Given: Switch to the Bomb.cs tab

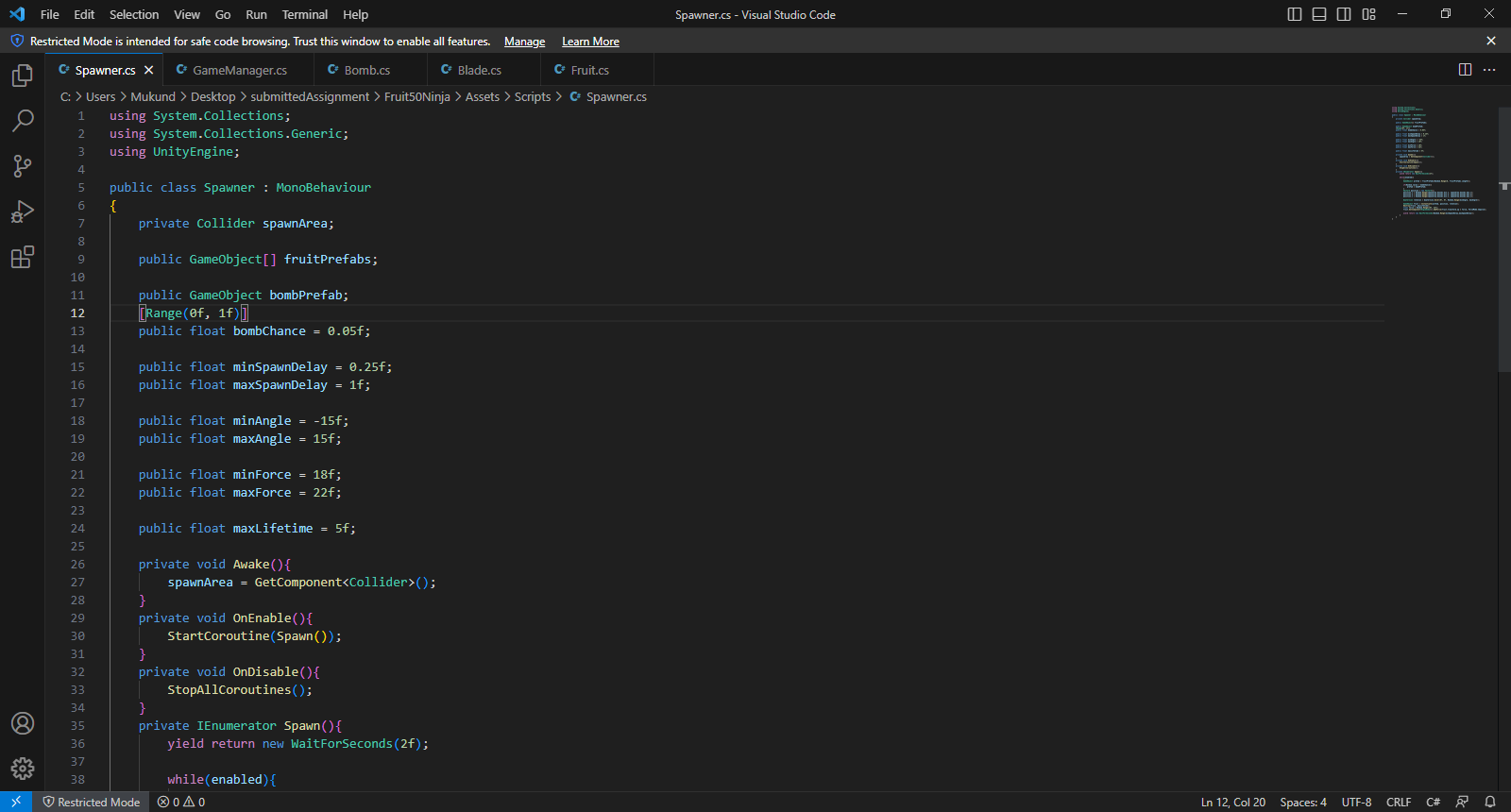Looking at the screenshot, I should pos(370,70).
